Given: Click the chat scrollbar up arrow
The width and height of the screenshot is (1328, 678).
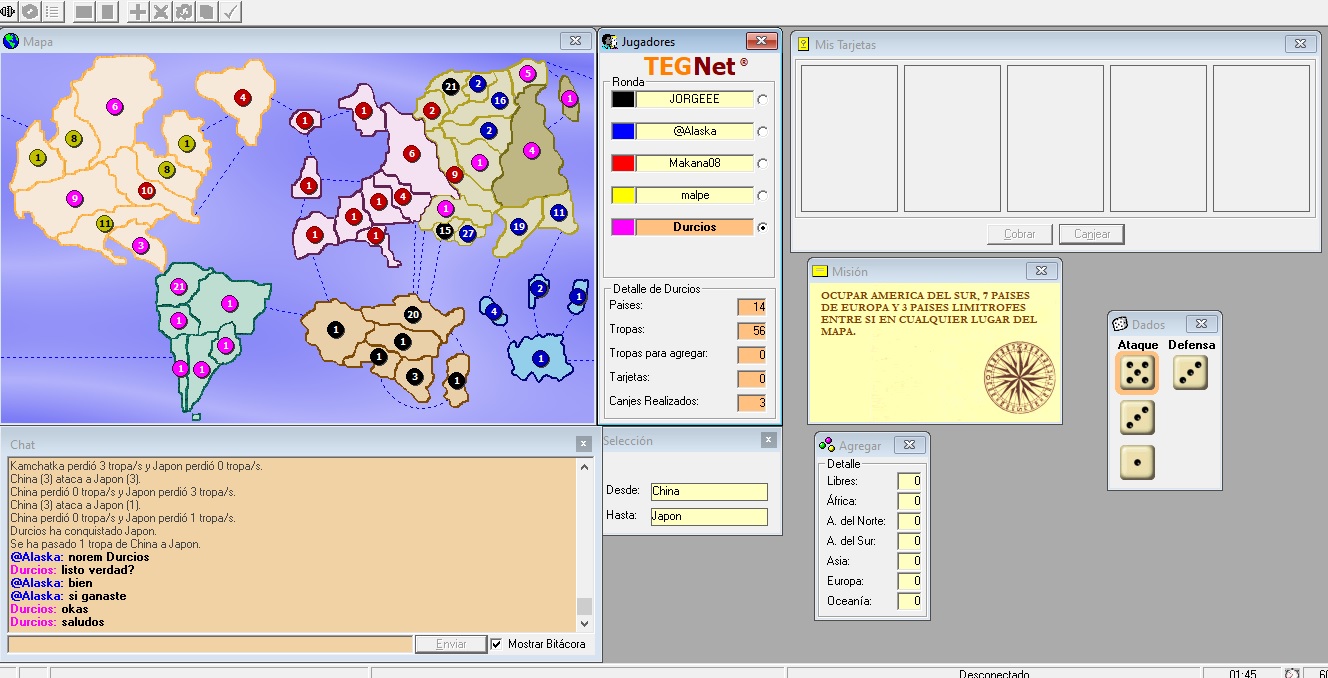Looking at the screenshot, I should (585, 466).
